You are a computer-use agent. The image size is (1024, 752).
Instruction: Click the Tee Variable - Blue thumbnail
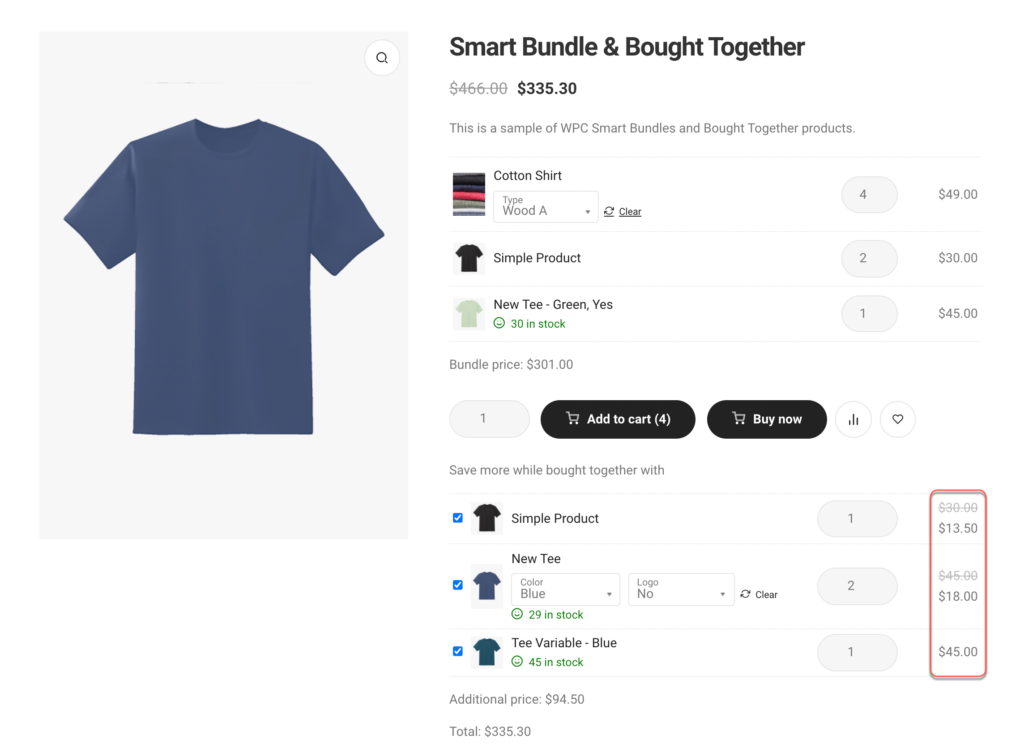click(x=487, y=652)
